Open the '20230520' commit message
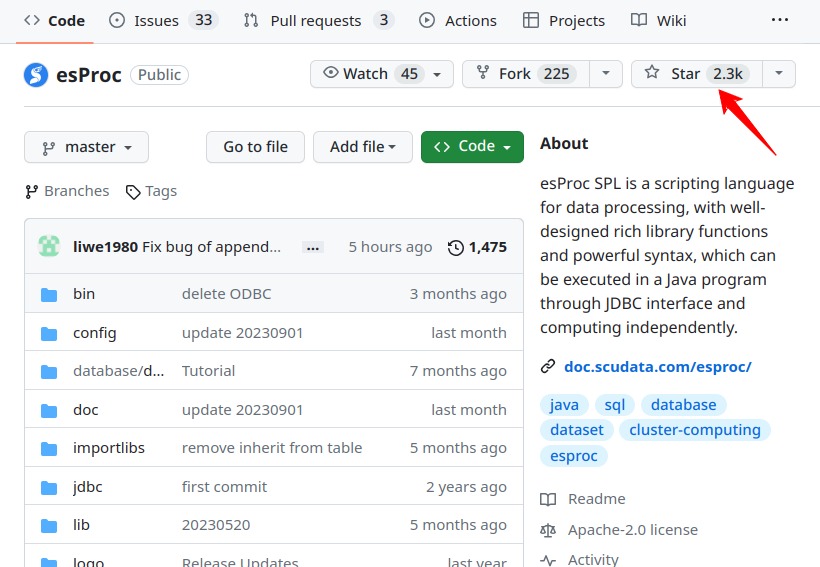Image resolution: width=820 pixels, height=567 pixels. 216,525
